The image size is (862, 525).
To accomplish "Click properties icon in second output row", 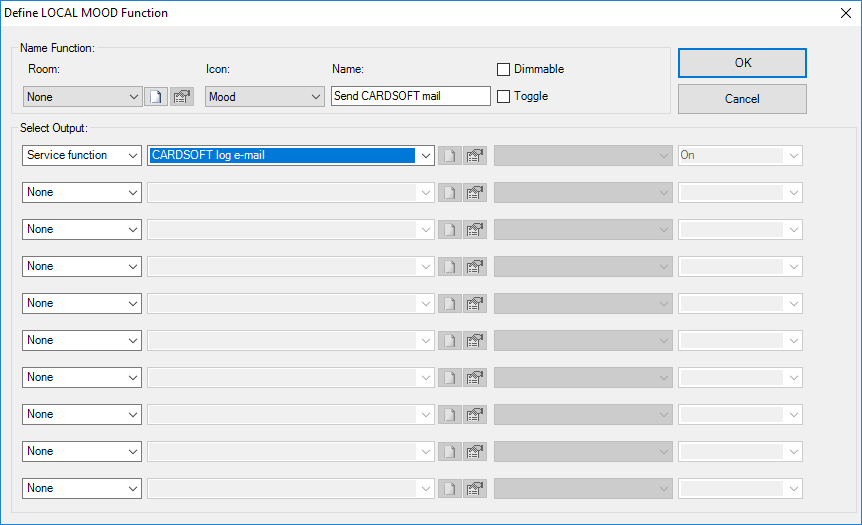I will [475, 193].
